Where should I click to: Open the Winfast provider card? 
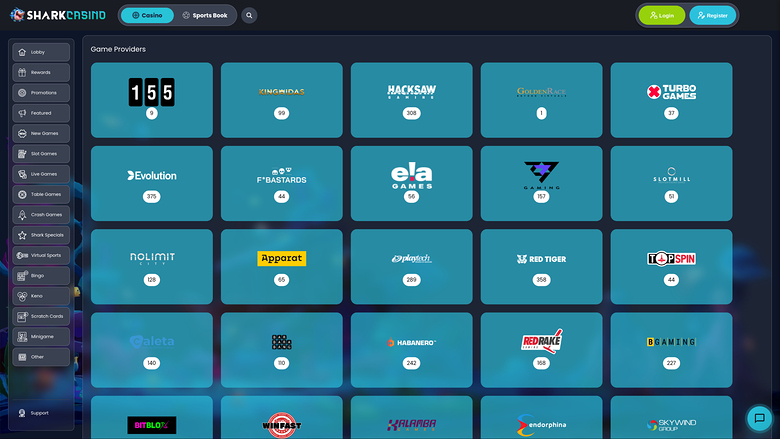point(282,418)
